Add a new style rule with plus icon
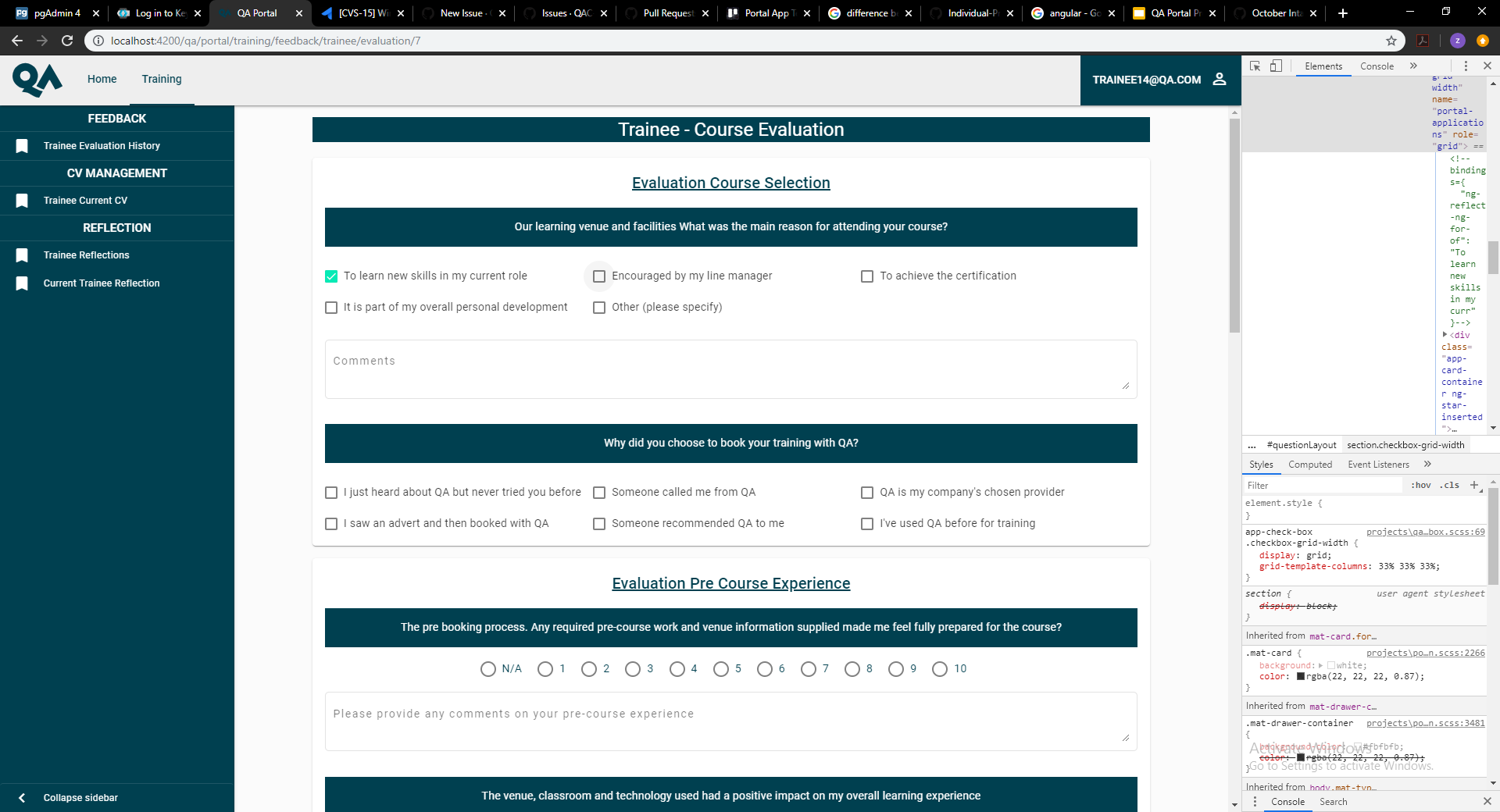The width and height of the screenshot is (1500, 812). click(x=1474, y=485)
